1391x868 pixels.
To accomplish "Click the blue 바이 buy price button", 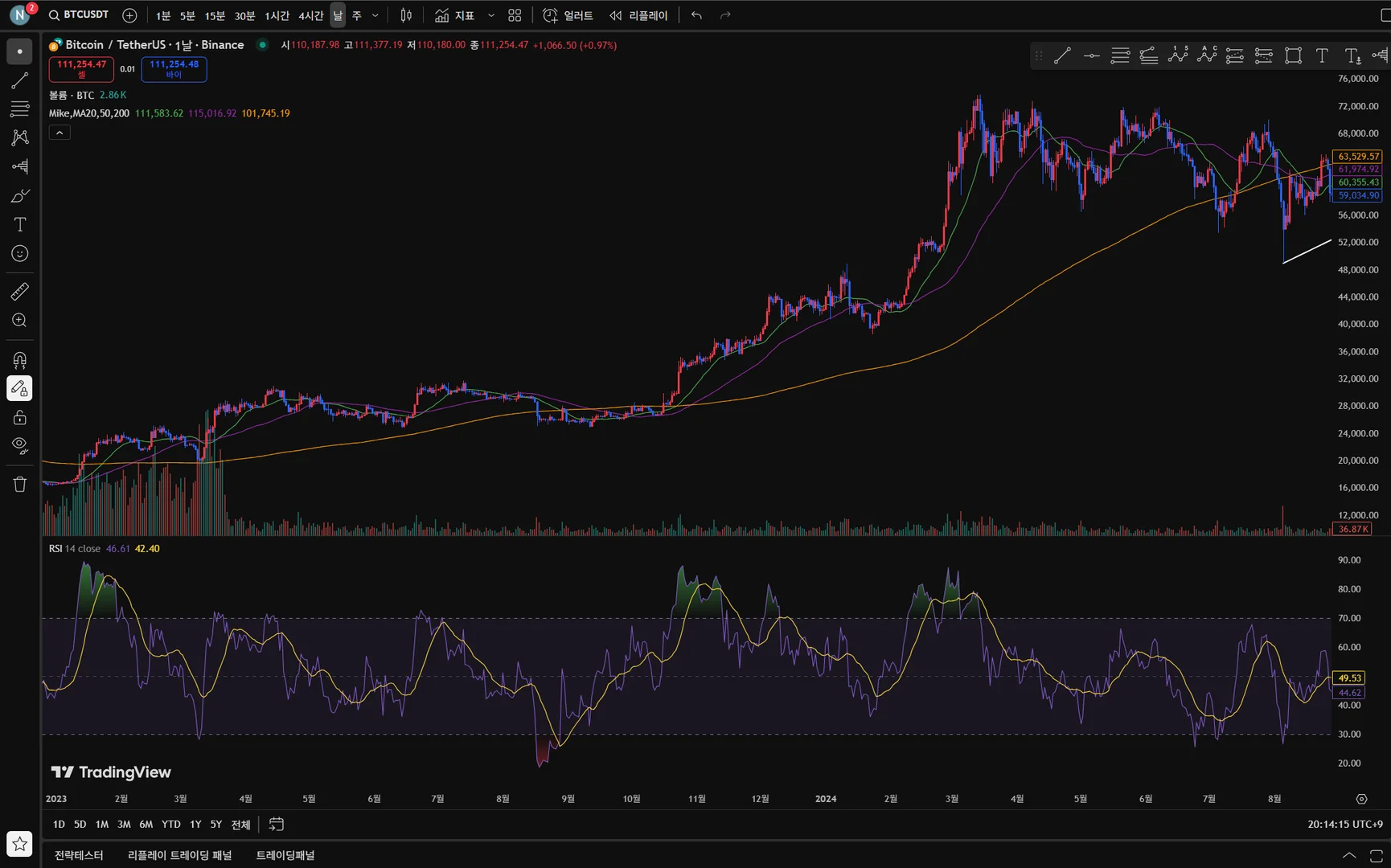I will [174, 69].
